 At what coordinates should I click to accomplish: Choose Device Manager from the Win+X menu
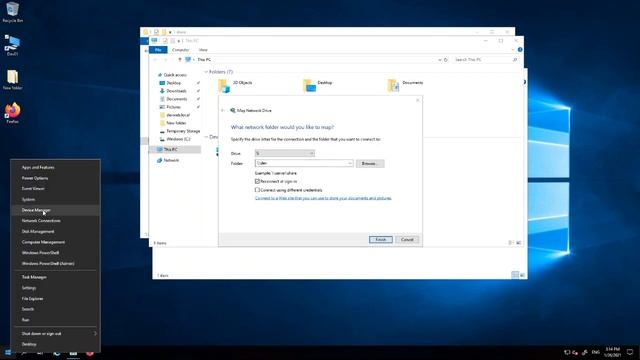click(x=55, y=210)
